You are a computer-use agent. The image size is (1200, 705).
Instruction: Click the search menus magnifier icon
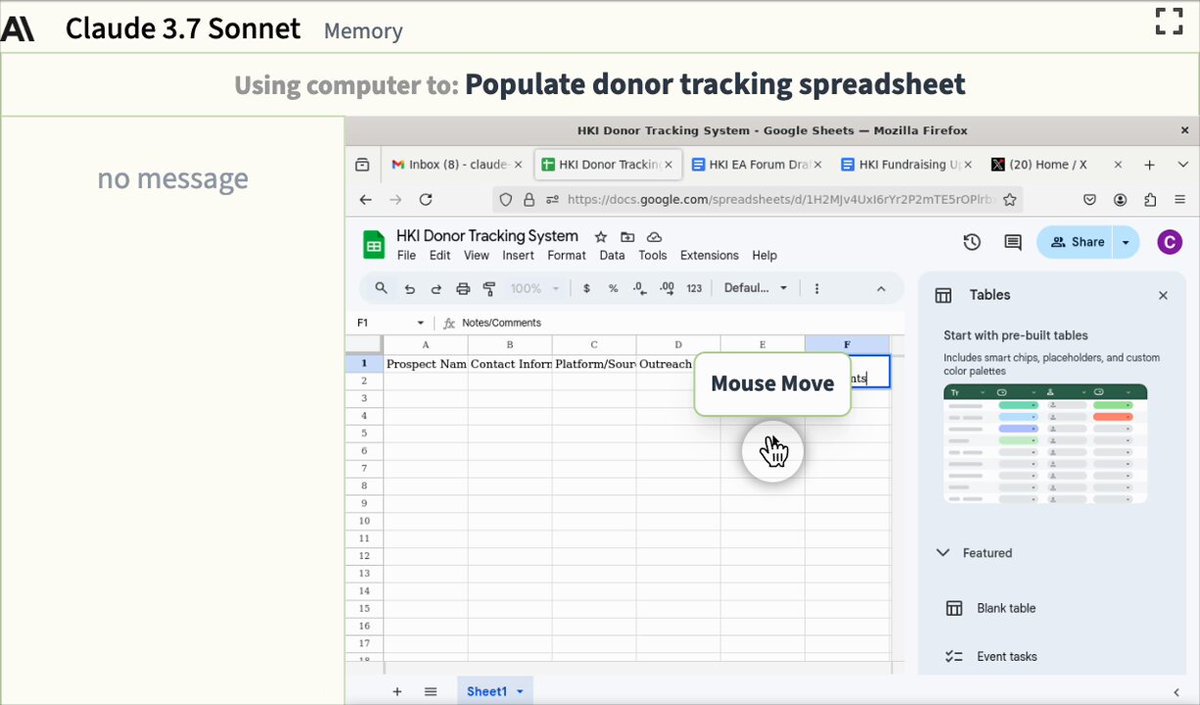381,288
